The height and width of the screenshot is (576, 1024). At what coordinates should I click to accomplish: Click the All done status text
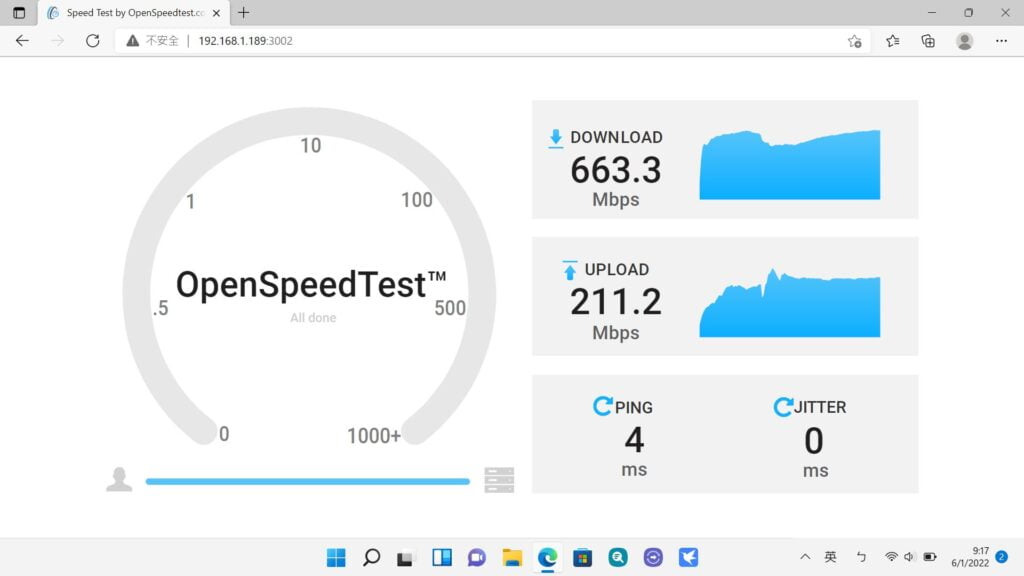(x=313, y=318)
